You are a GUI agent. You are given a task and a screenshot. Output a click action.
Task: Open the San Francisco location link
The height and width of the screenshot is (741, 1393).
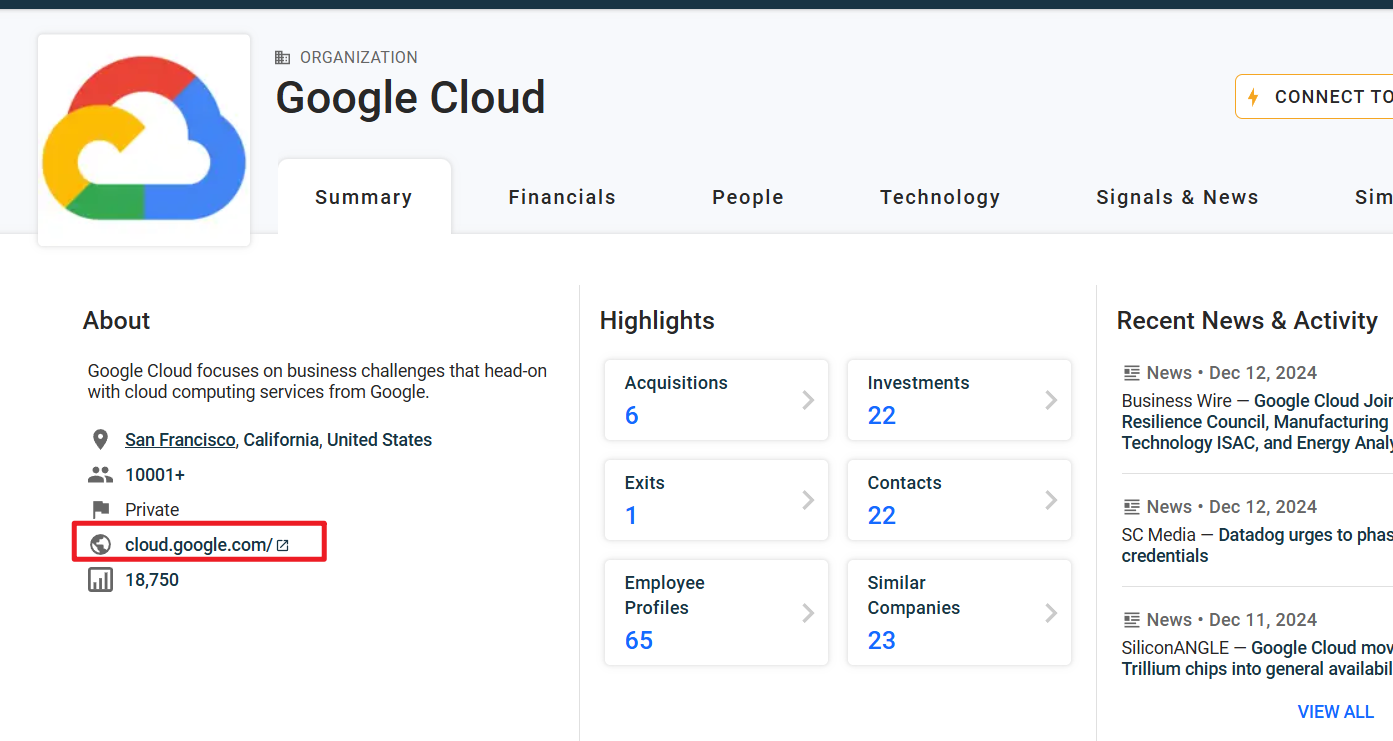pos(180,440)
